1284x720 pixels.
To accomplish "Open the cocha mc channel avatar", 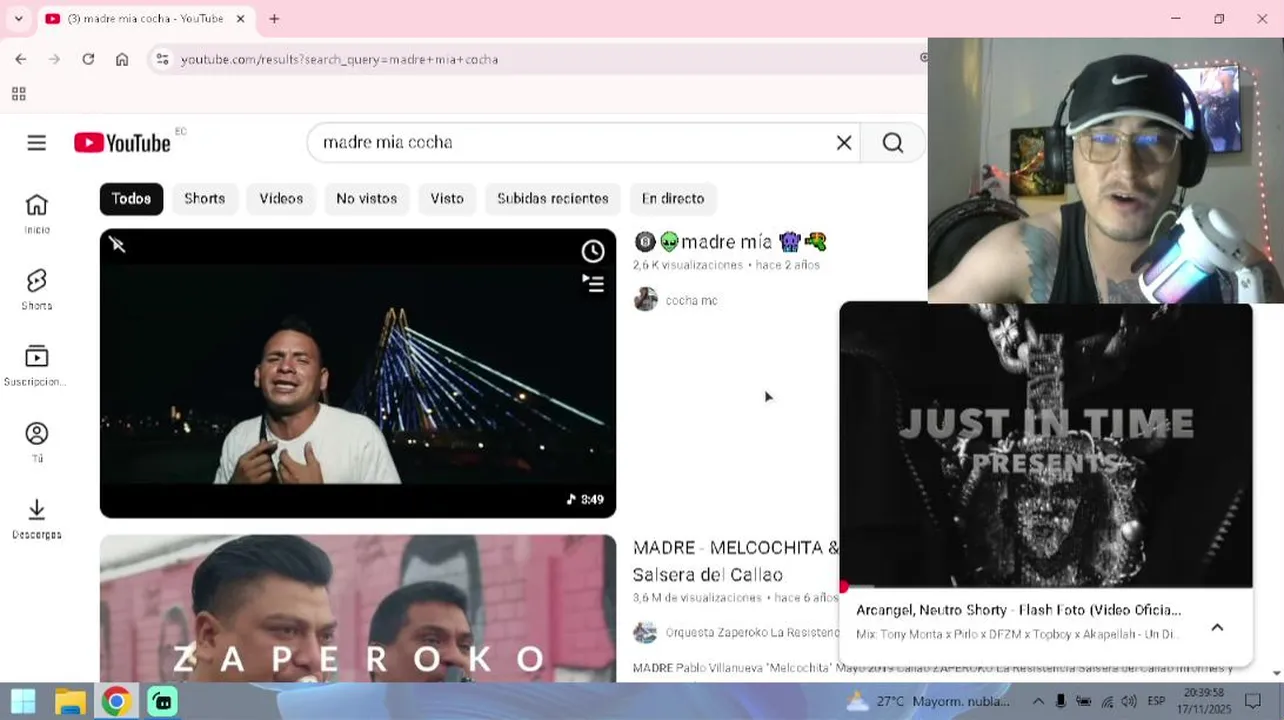I will tap(646, 300).
